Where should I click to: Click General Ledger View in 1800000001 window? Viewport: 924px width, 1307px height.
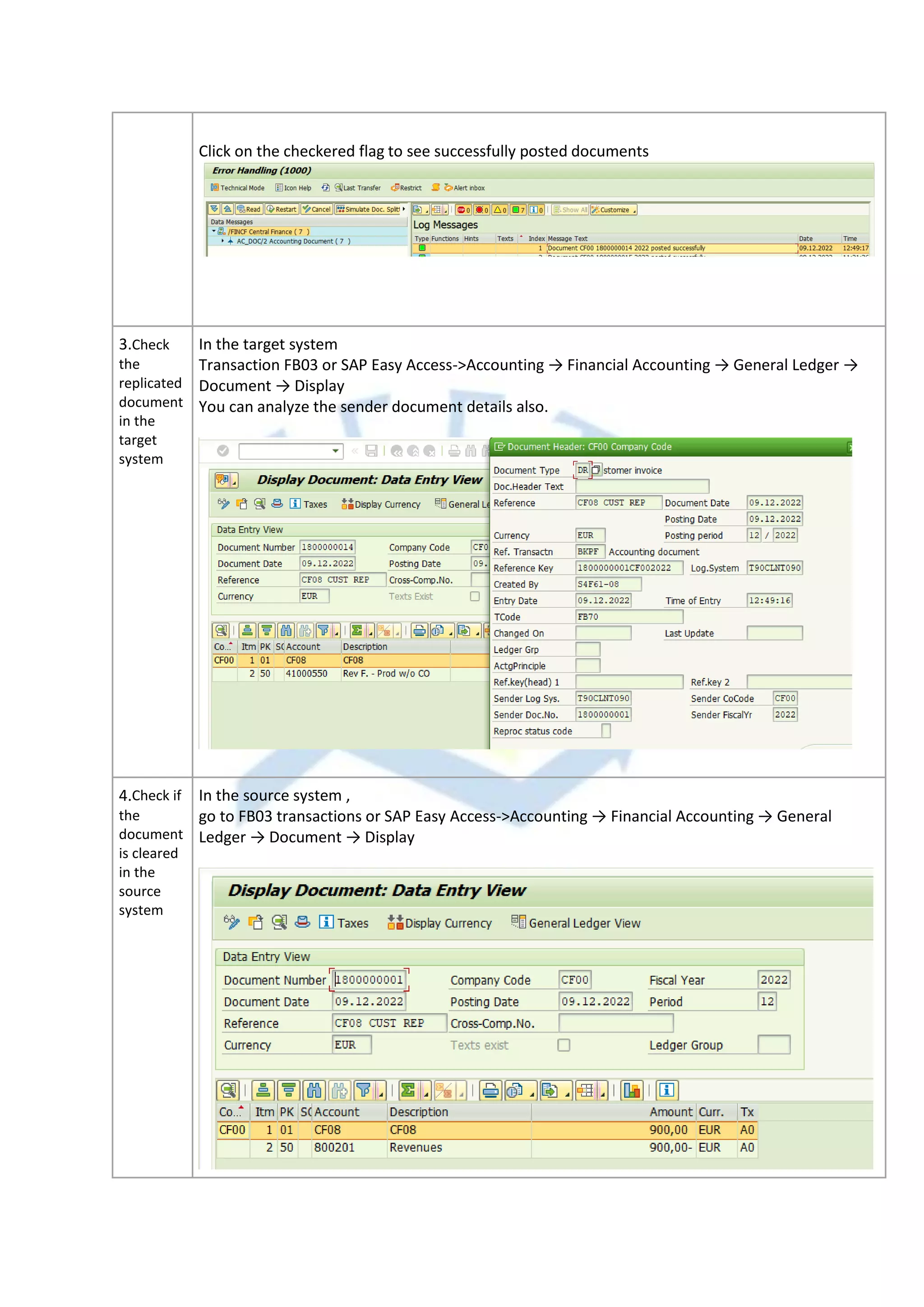point(576,923)
